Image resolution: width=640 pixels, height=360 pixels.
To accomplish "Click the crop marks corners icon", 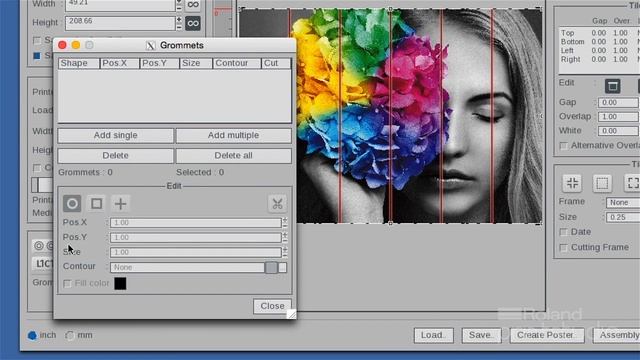I will click(572, 183).
